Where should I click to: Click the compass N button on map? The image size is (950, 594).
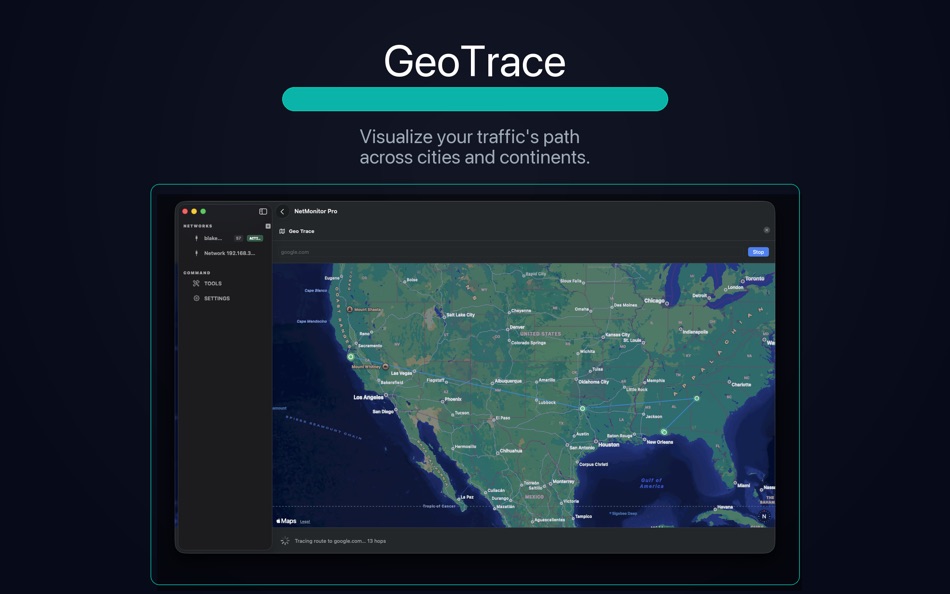764,516
